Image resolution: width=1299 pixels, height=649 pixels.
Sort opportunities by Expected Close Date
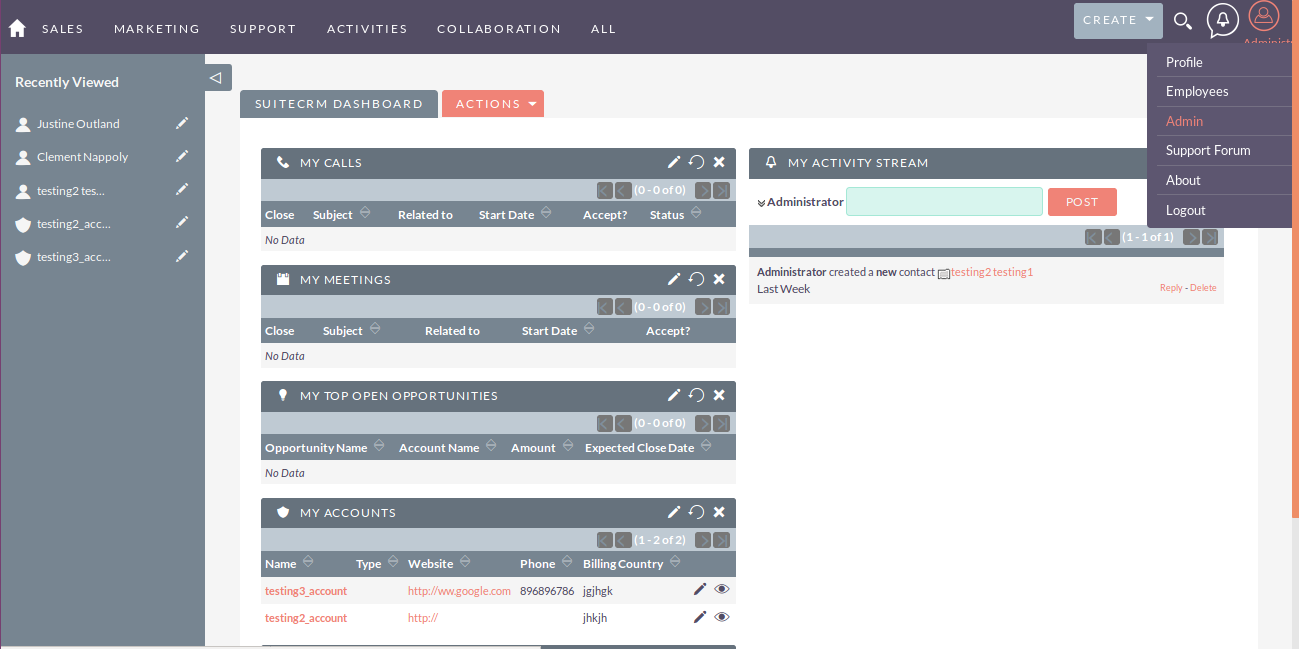[x=706, y=446]
